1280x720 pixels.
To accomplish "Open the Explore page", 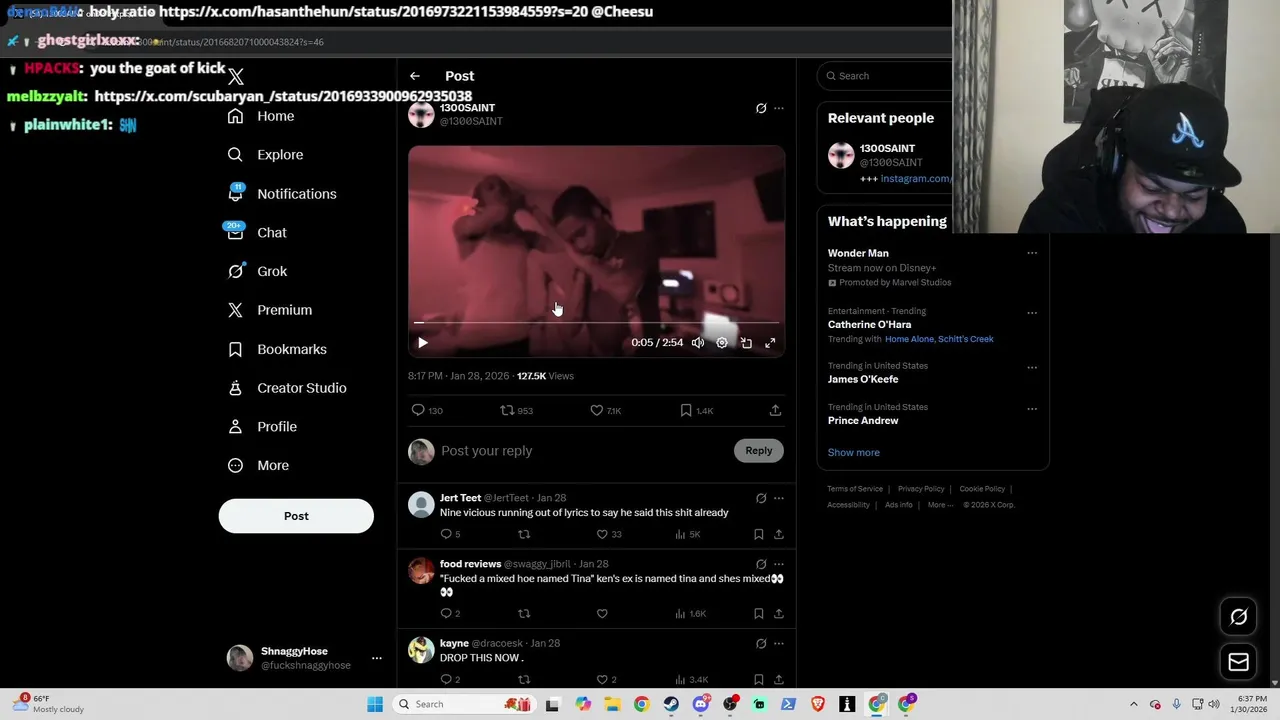I will click(265, 155).
